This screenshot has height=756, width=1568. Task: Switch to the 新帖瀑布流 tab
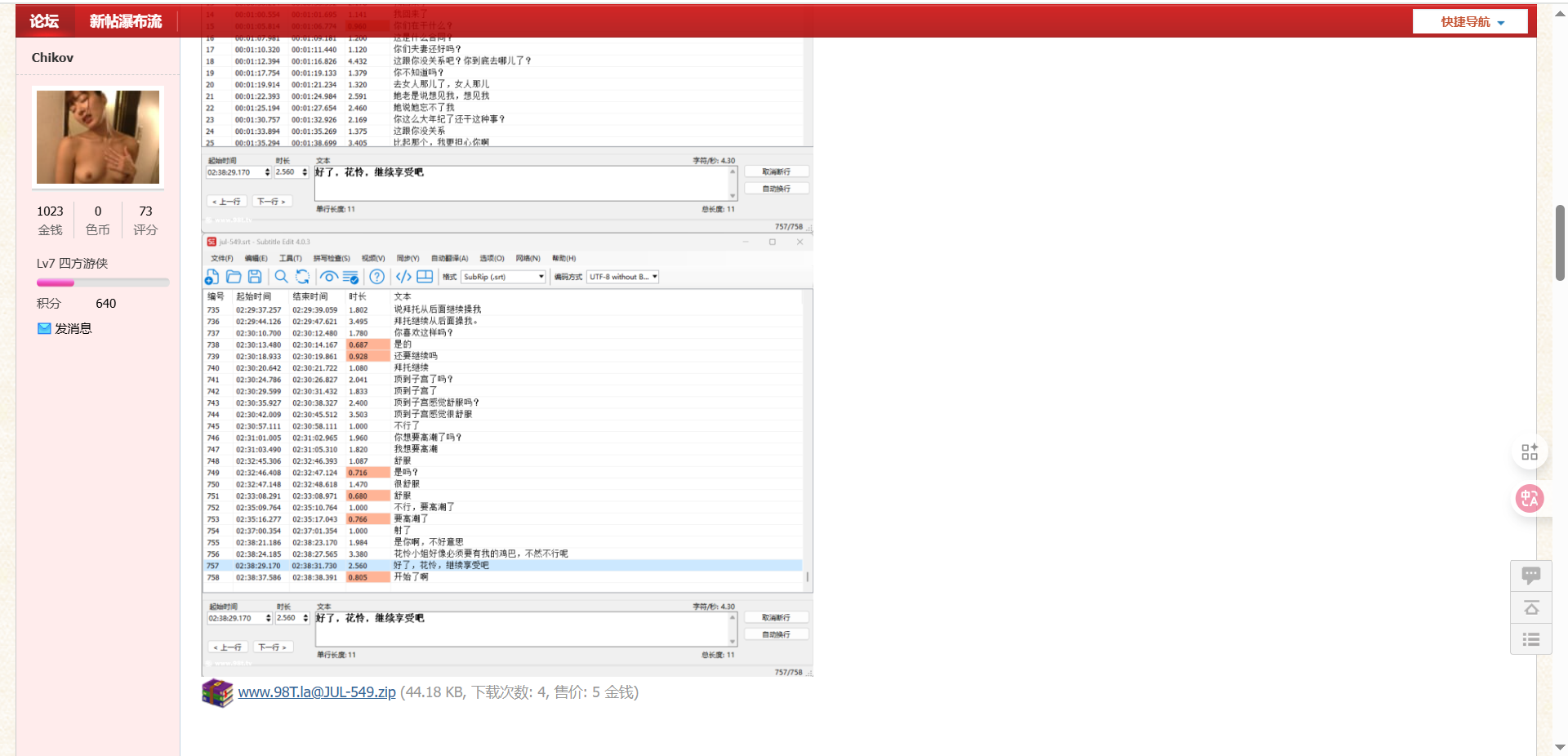click(126, 21)
